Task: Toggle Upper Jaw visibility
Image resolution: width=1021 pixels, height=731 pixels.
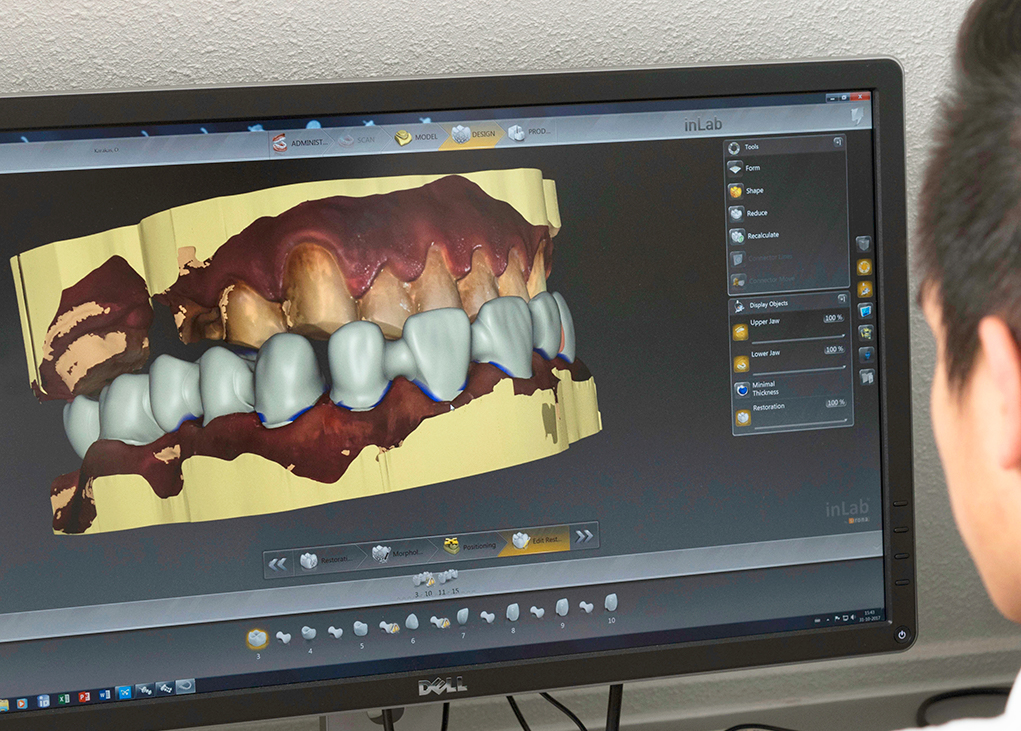Action: (x=741, y=332)
